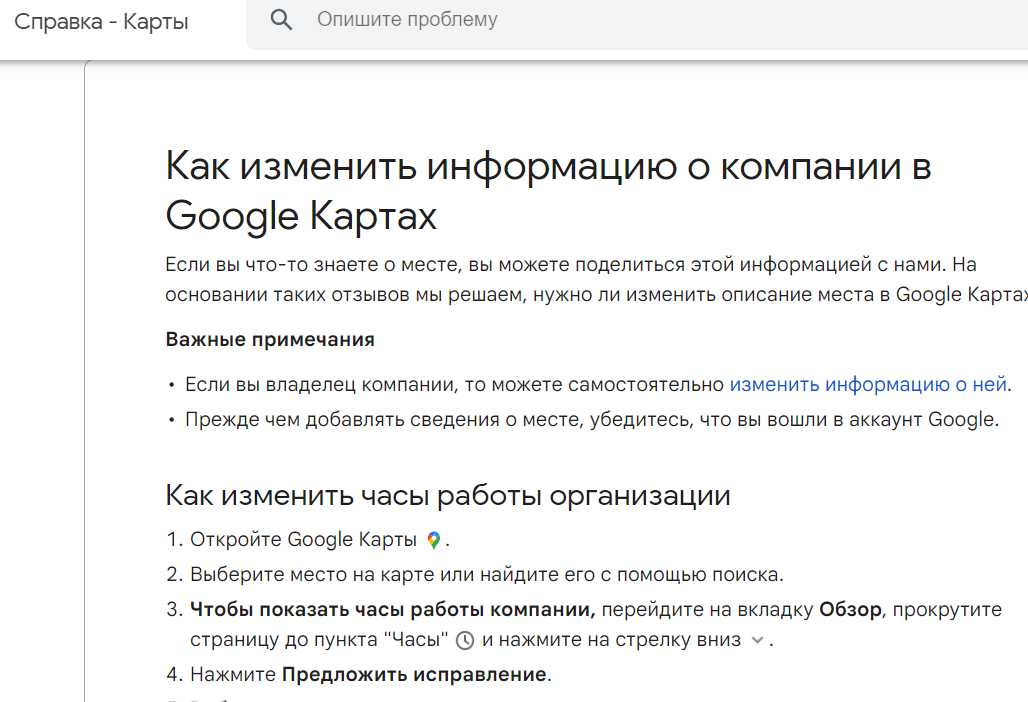Click step 1 'Откройте Google Карты'
This screenshot has height=702, width=1028.
304,539
